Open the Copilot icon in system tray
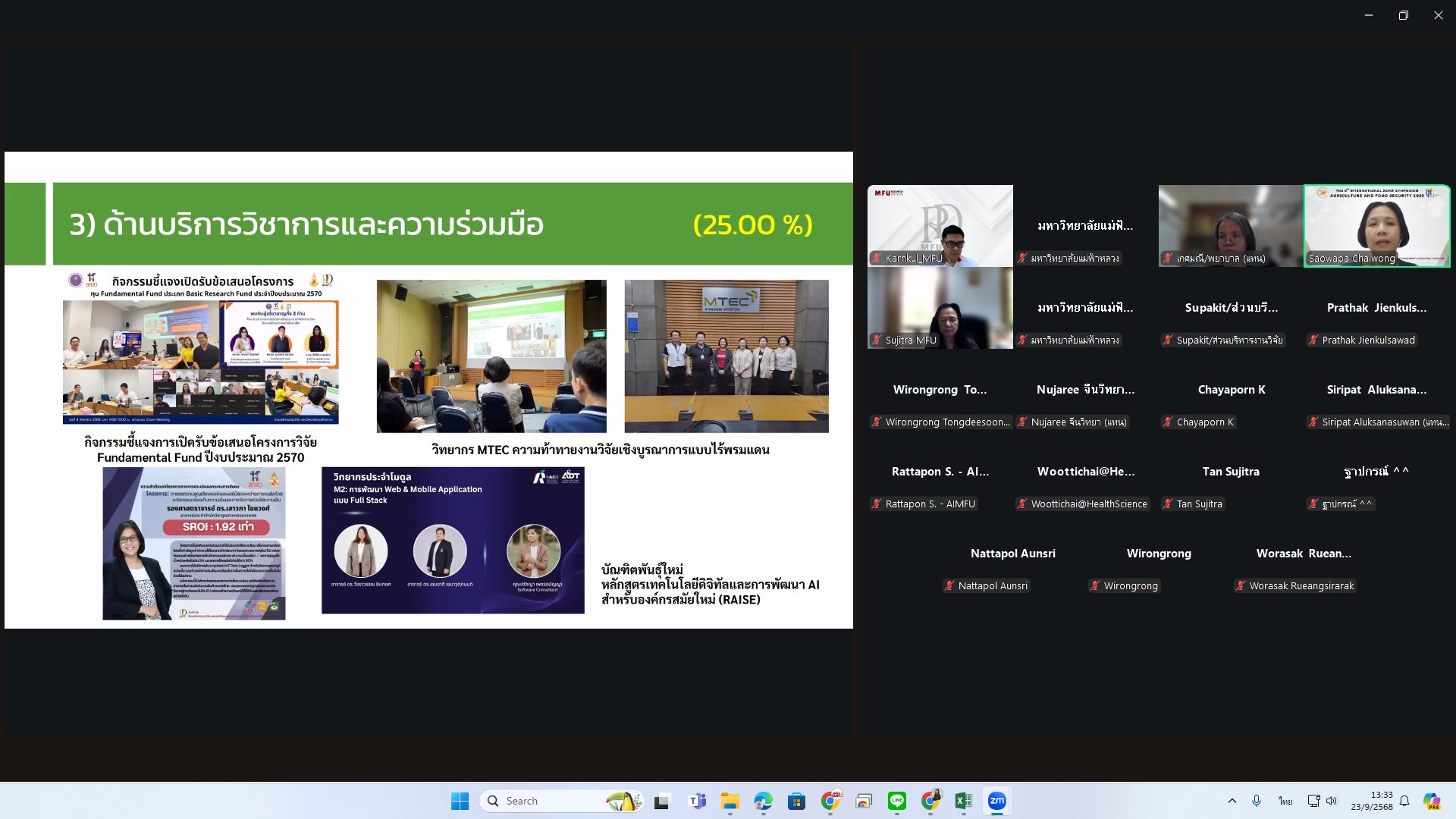This screenshot has height=819, width=1456. [x=1431, y=801]
